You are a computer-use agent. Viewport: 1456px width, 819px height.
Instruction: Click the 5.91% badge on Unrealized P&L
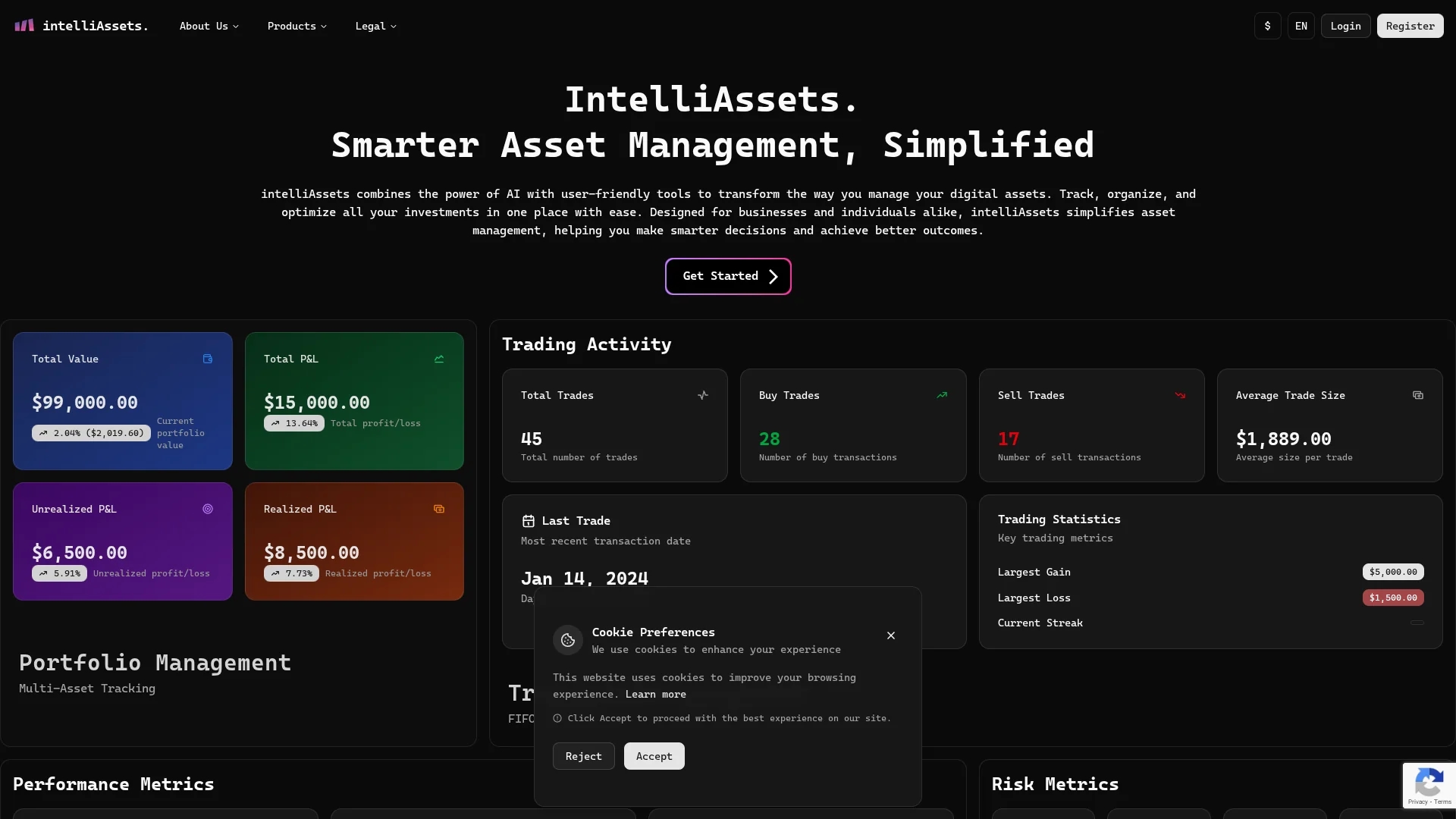[x=59, y=573]
